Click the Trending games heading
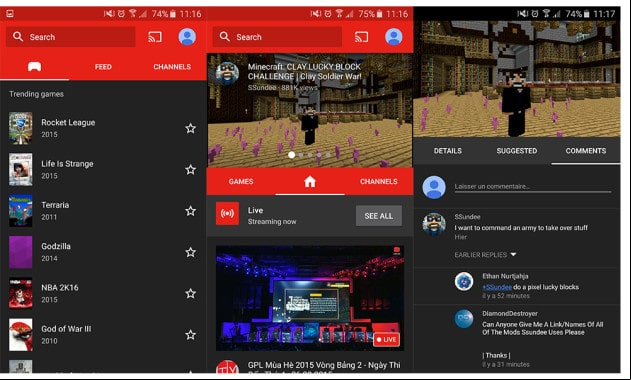 (37, 94)
